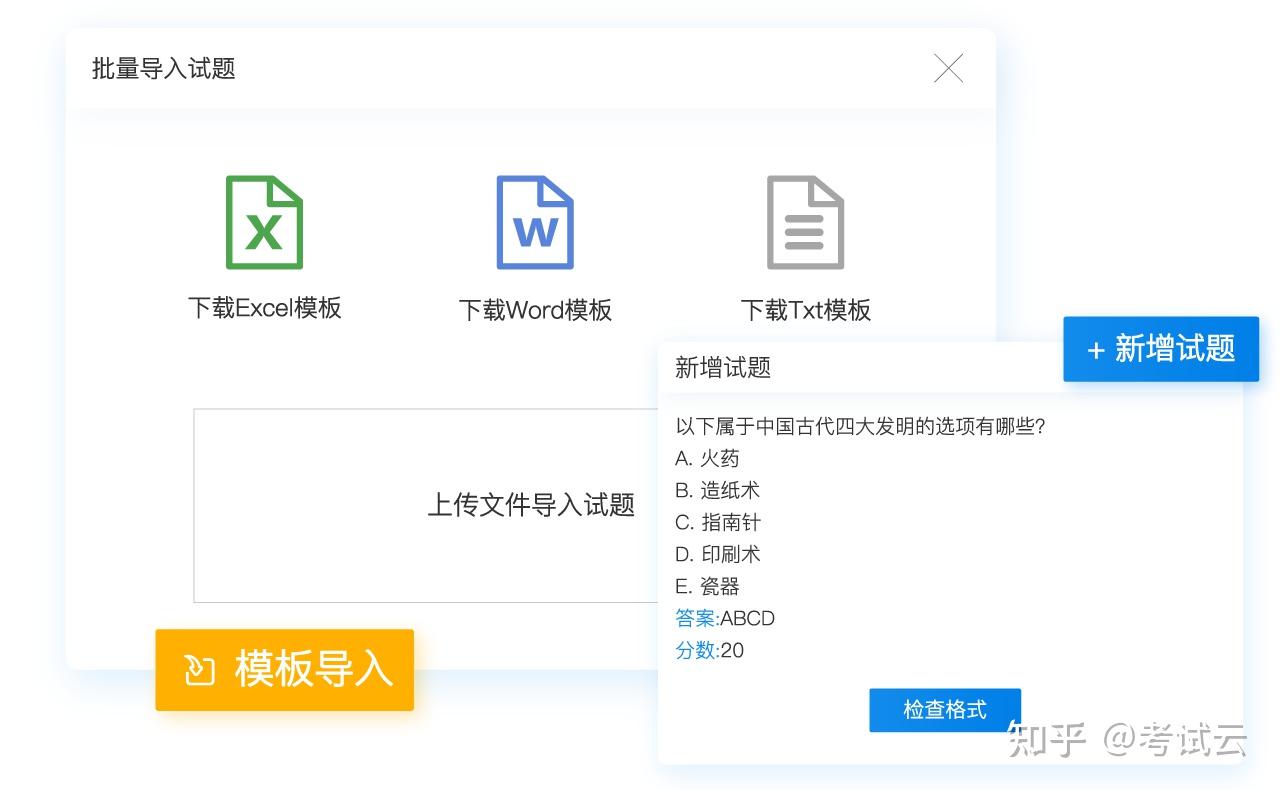Click the yellow 模板导入 button
Viewport: 1280px width, 790px height.
pos(285,670)
